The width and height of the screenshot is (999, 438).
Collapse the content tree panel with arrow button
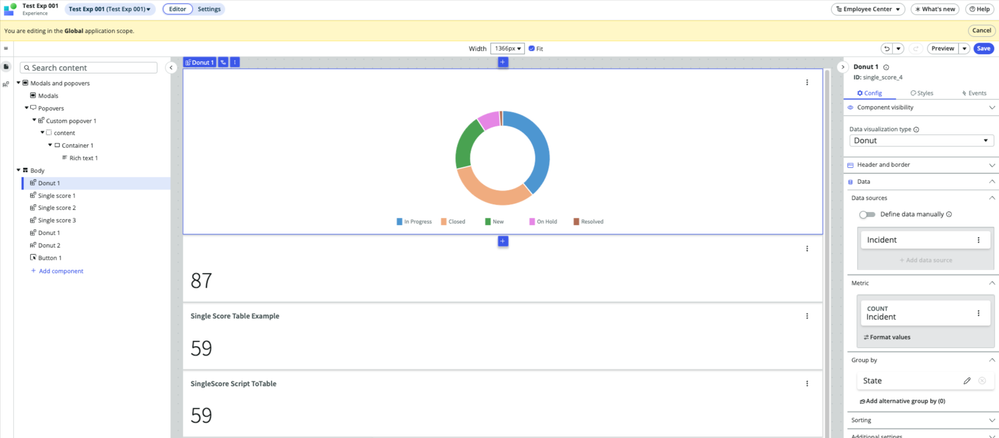(x=171, y=68)
